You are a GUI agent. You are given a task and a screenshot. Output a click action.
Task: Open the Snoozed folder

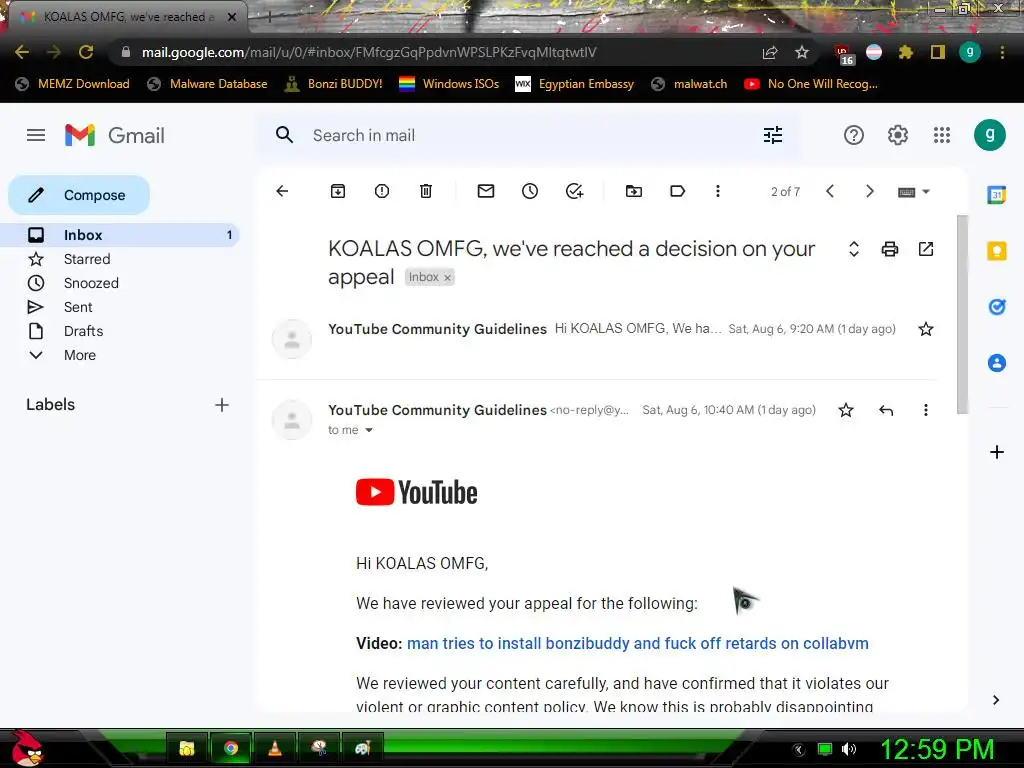coord(120,283)
